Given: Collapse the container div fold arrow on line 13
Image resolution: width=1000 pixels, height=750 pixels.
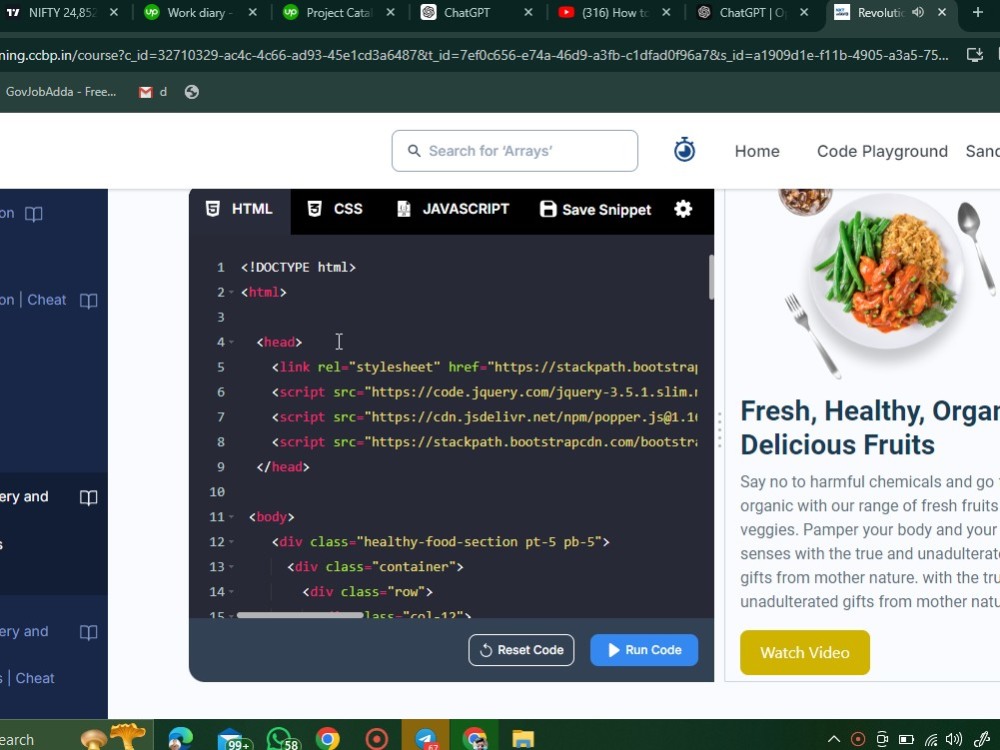Looking at the screenshot, I should pyautogui.click(x=232, y=567).
